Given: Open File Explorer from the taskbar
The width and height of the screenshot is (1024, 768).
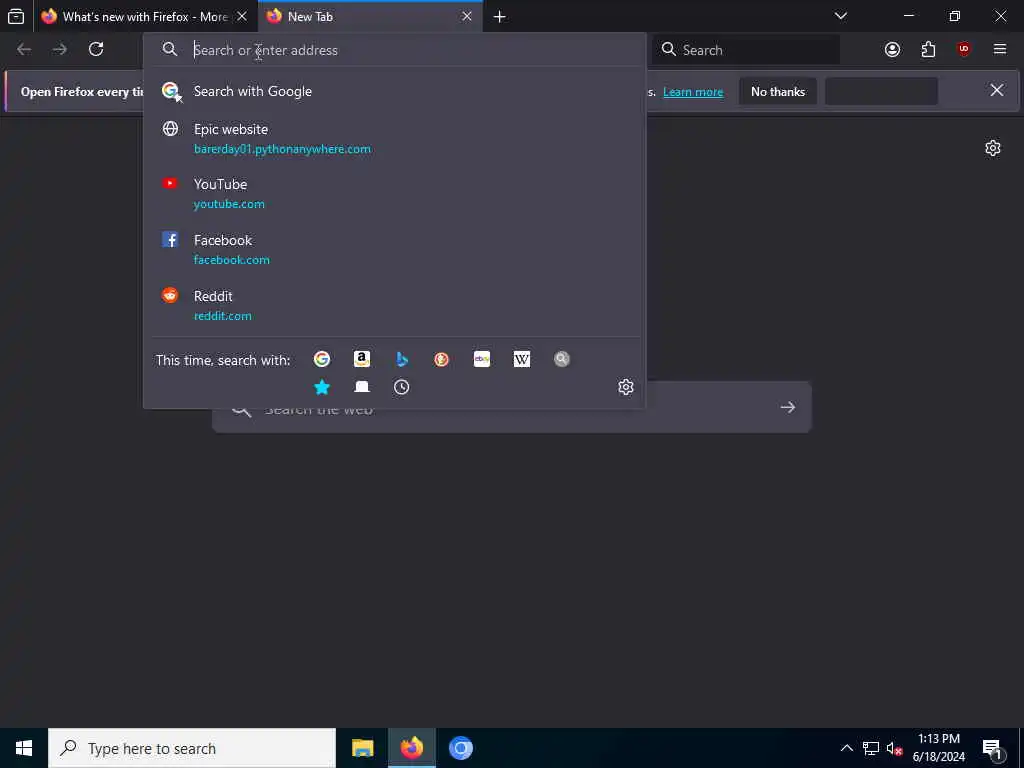Looking at the screenshot, I should (362, 748).
